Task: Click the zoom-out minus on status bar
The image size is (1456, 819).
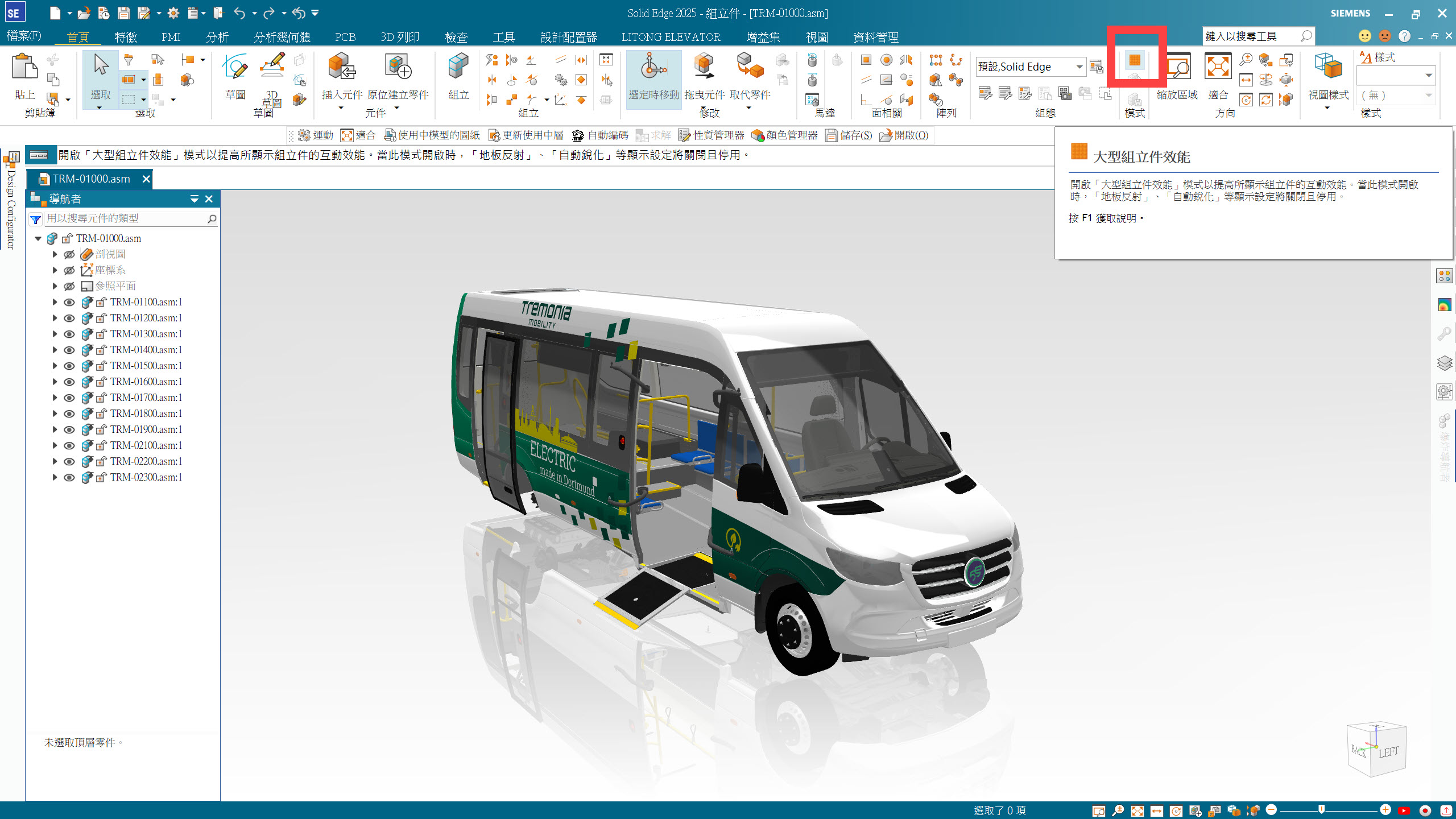Action: click(1271, 809)
